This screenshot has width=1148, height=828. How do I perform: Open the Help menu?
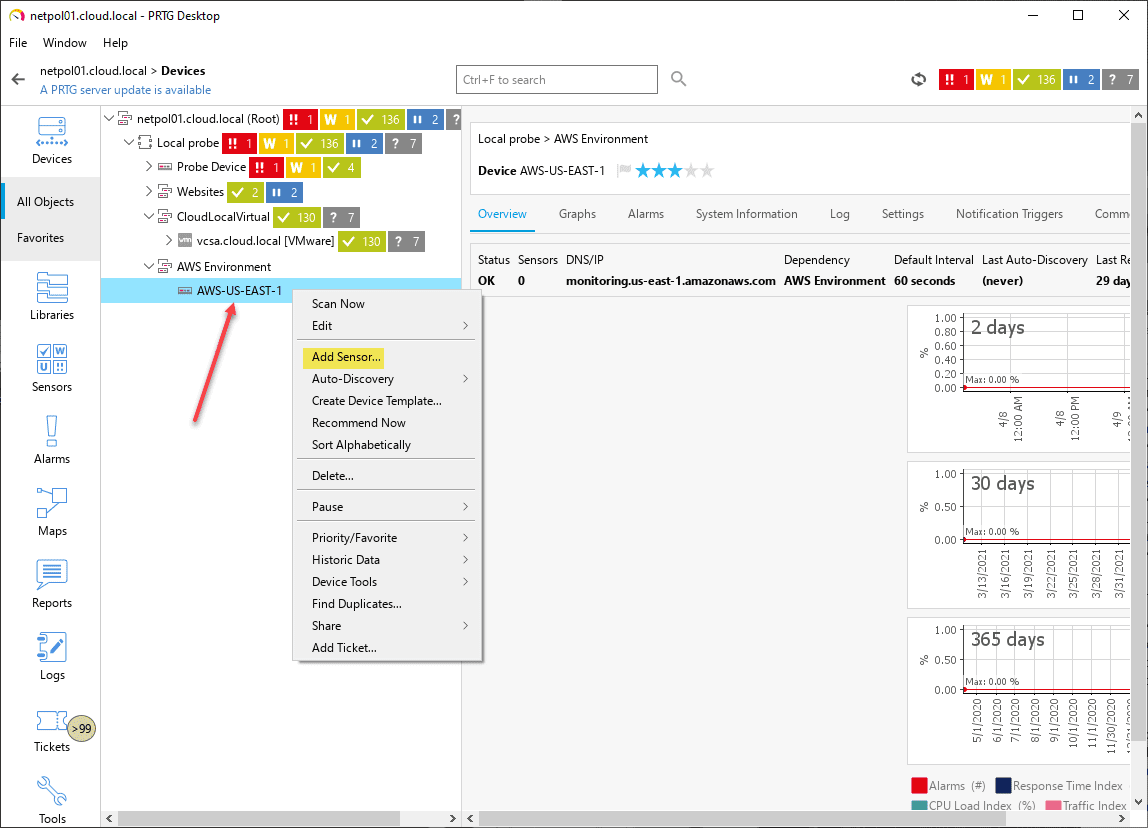point(115,42)
